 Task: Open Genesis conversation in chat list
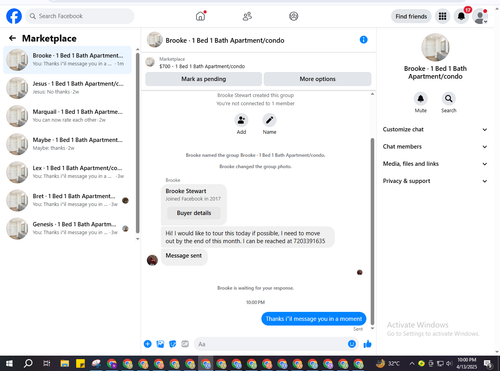(x=67, y=228)
